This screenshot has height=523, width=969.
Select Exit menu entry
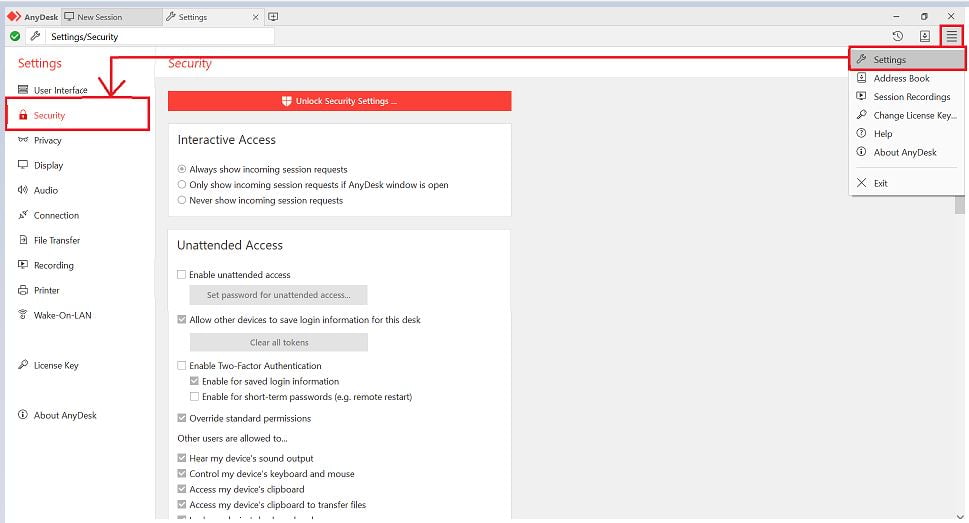907,183
